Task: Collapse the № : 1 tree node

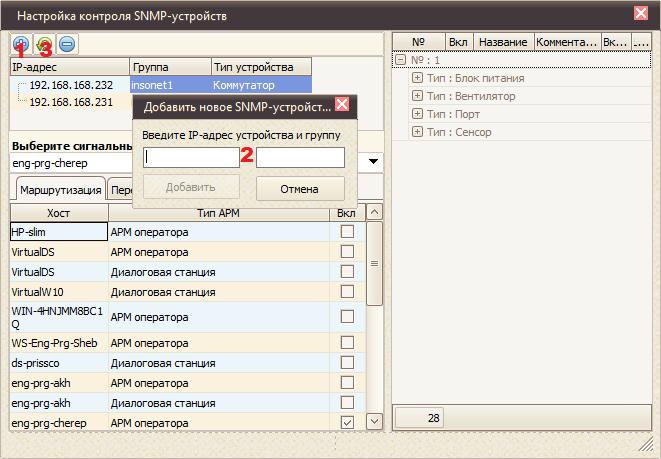Action: tap(400, 60)
